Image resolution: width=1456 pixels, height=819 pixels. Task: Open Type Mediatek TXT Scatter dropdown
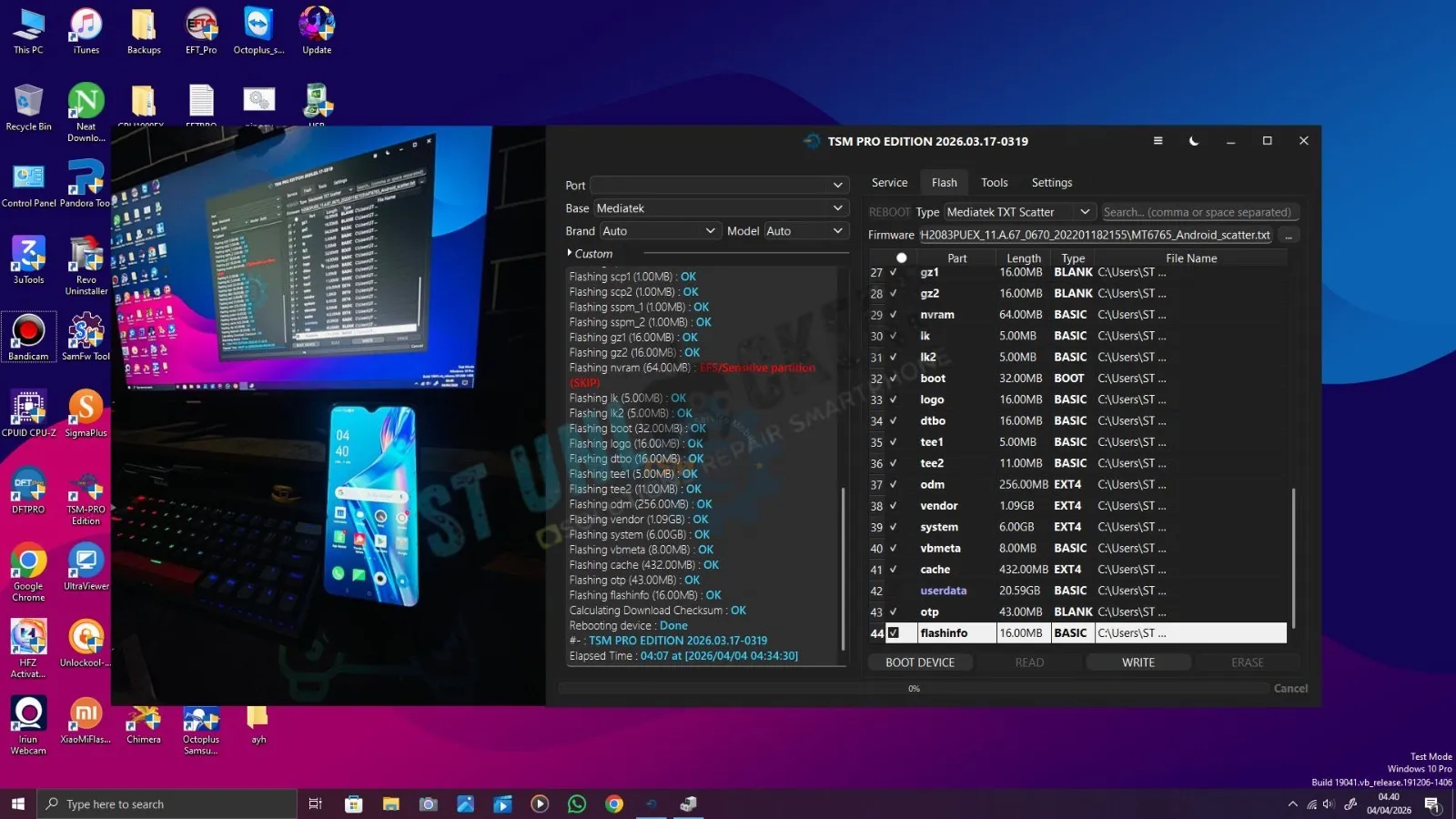(x=1018, y=212)
